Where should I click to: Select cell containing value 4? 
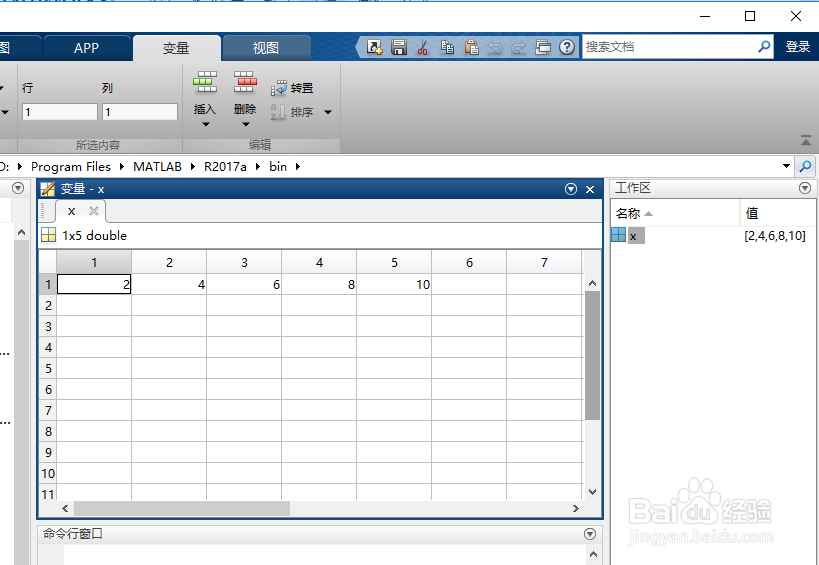[x=169, y=285]
